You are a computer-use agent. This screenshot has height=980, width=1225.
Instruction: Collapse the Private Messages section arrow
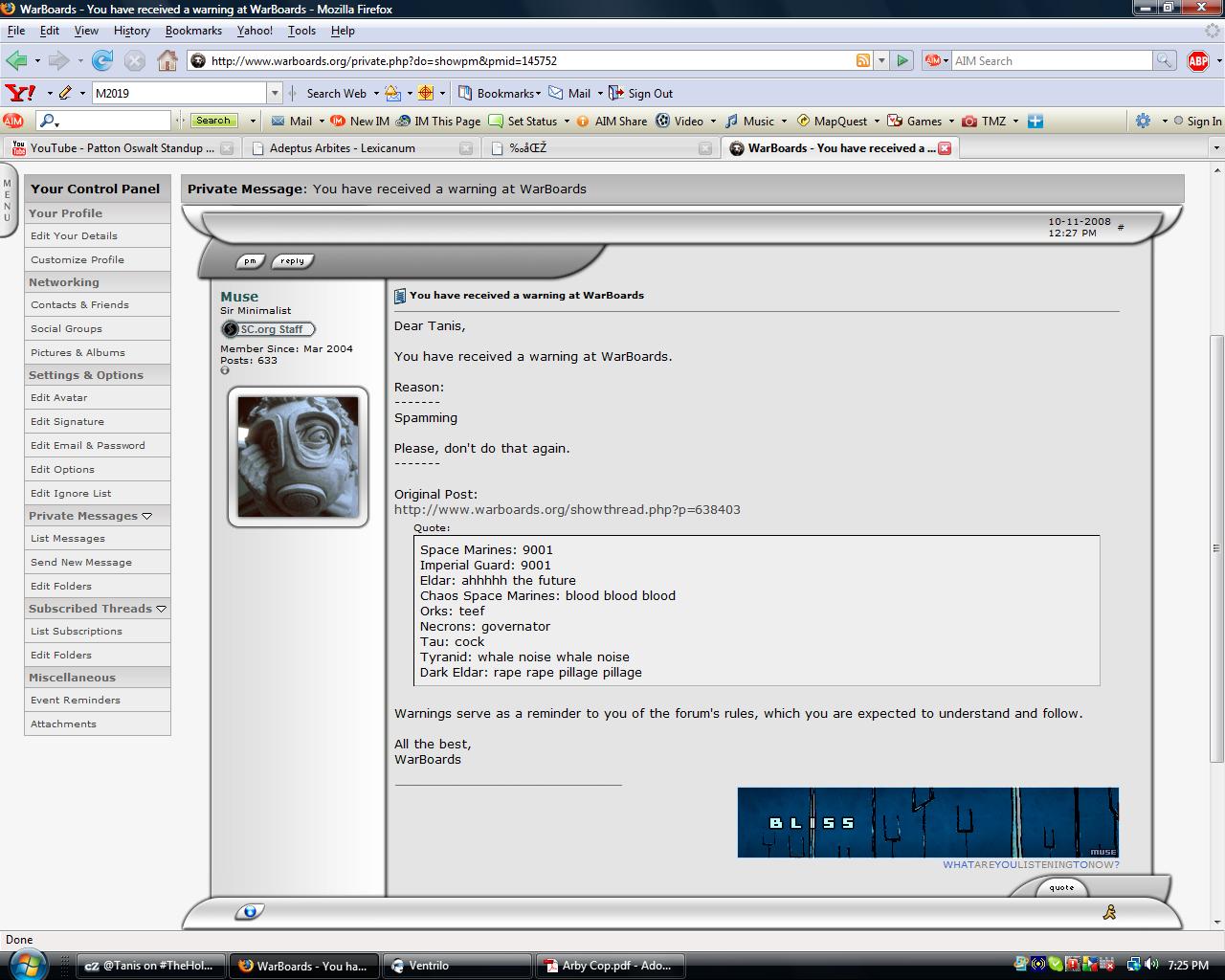coord(146,516)
